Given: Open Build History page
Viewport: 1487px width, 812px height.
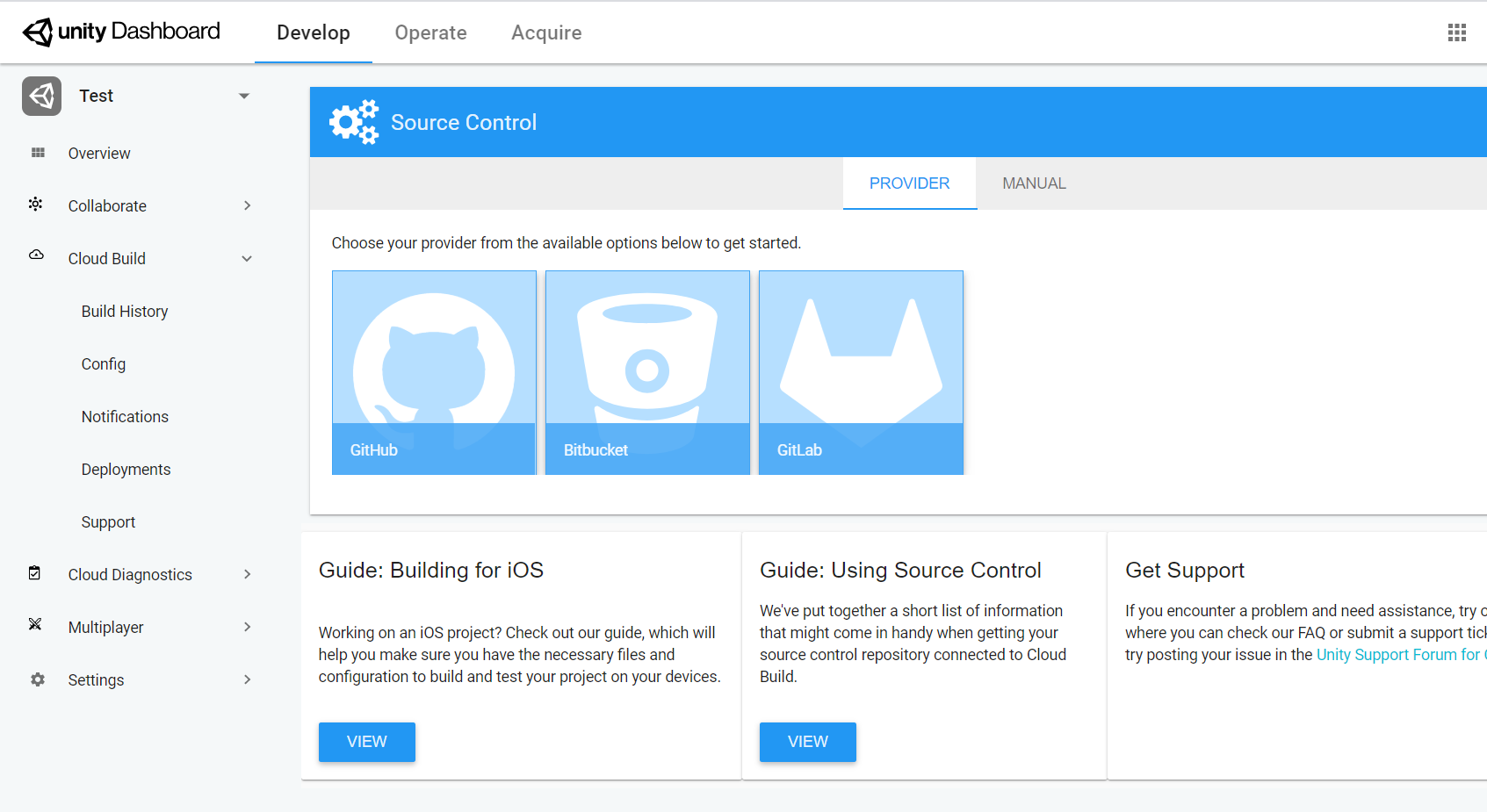Looking at the screenshot, I should [125, 312].
